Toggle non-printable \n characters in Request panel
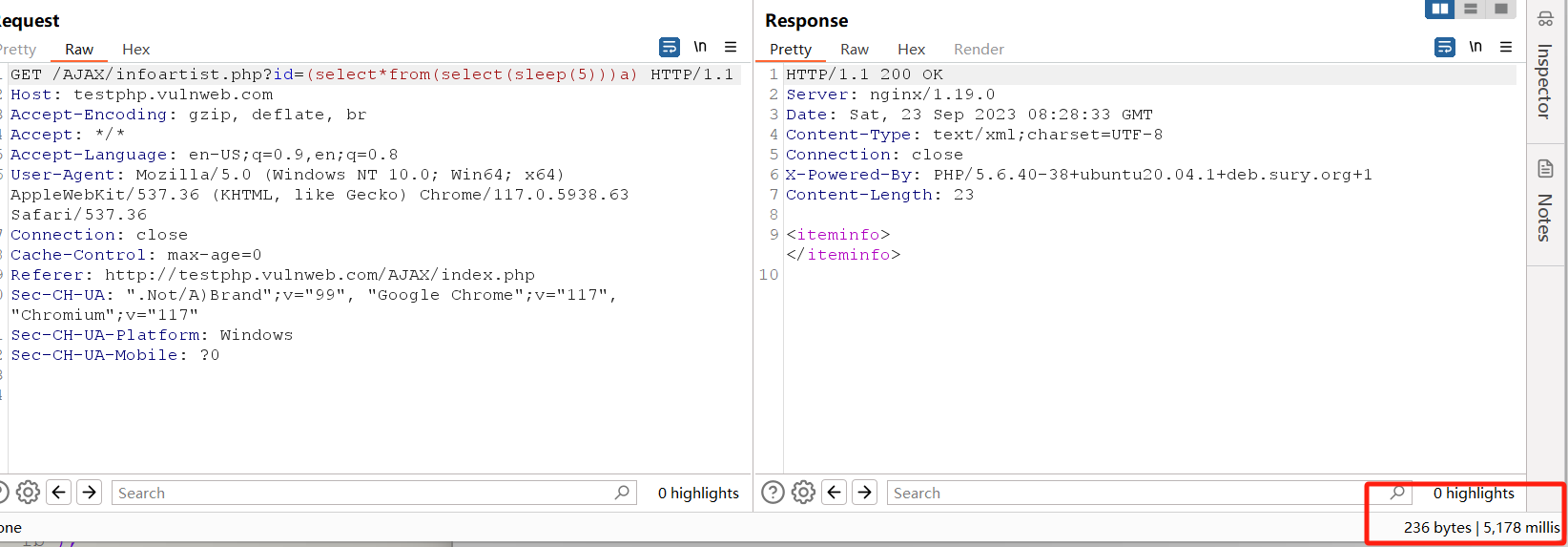The width and height of the screenshot is (1568, 547). point(700,47)
